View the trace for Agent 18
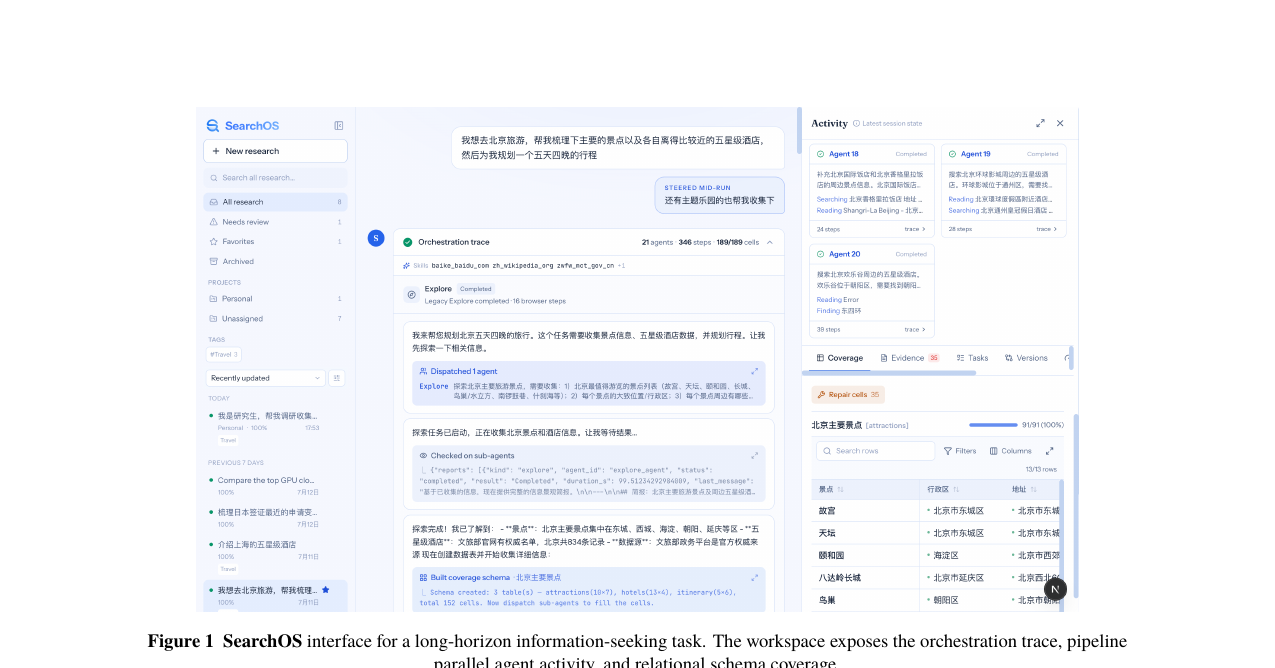The width and height of the screenshot is (1275, 668). click(915, 229)
